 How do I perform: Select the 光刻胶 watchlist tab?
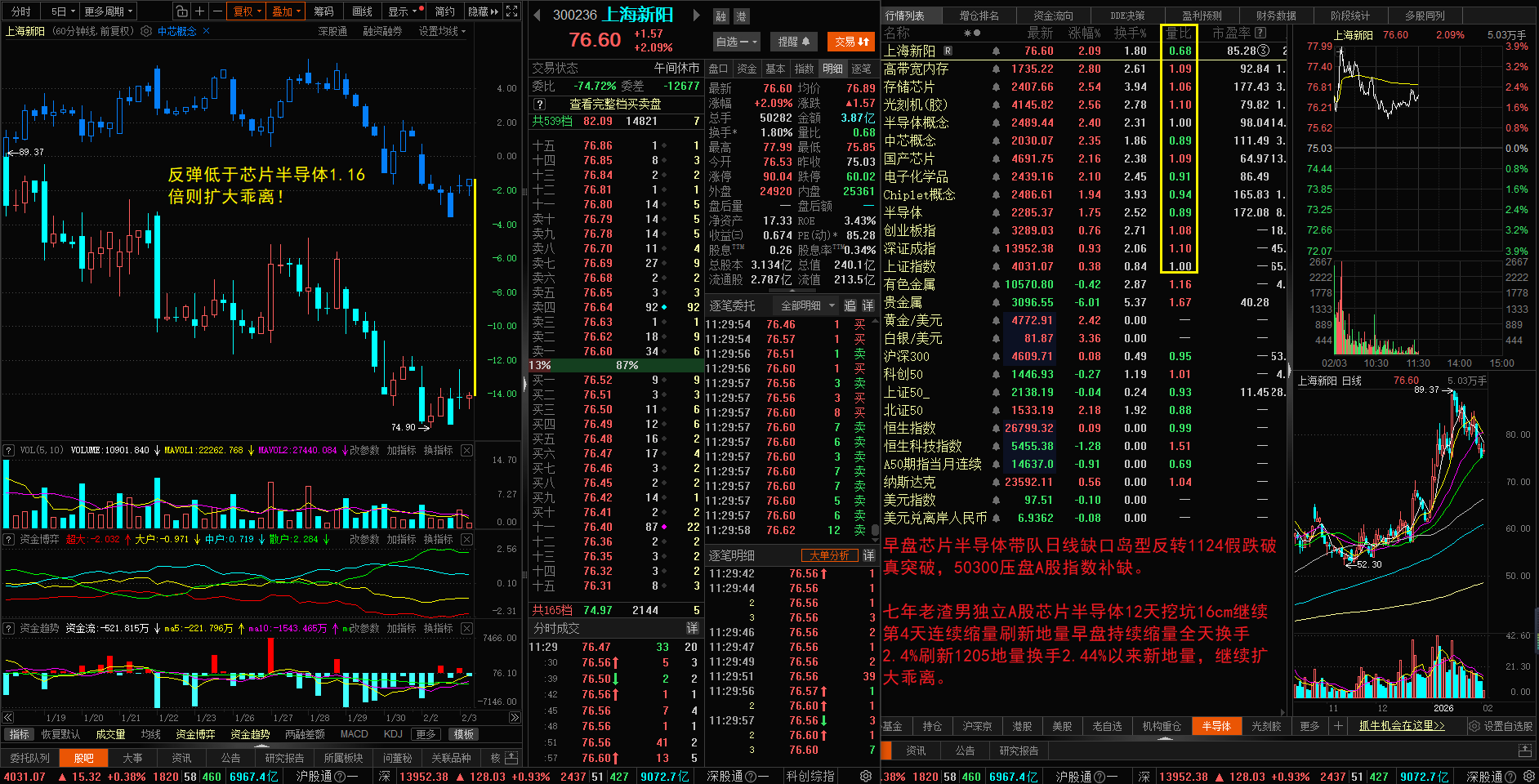(x=1267, y=726)
